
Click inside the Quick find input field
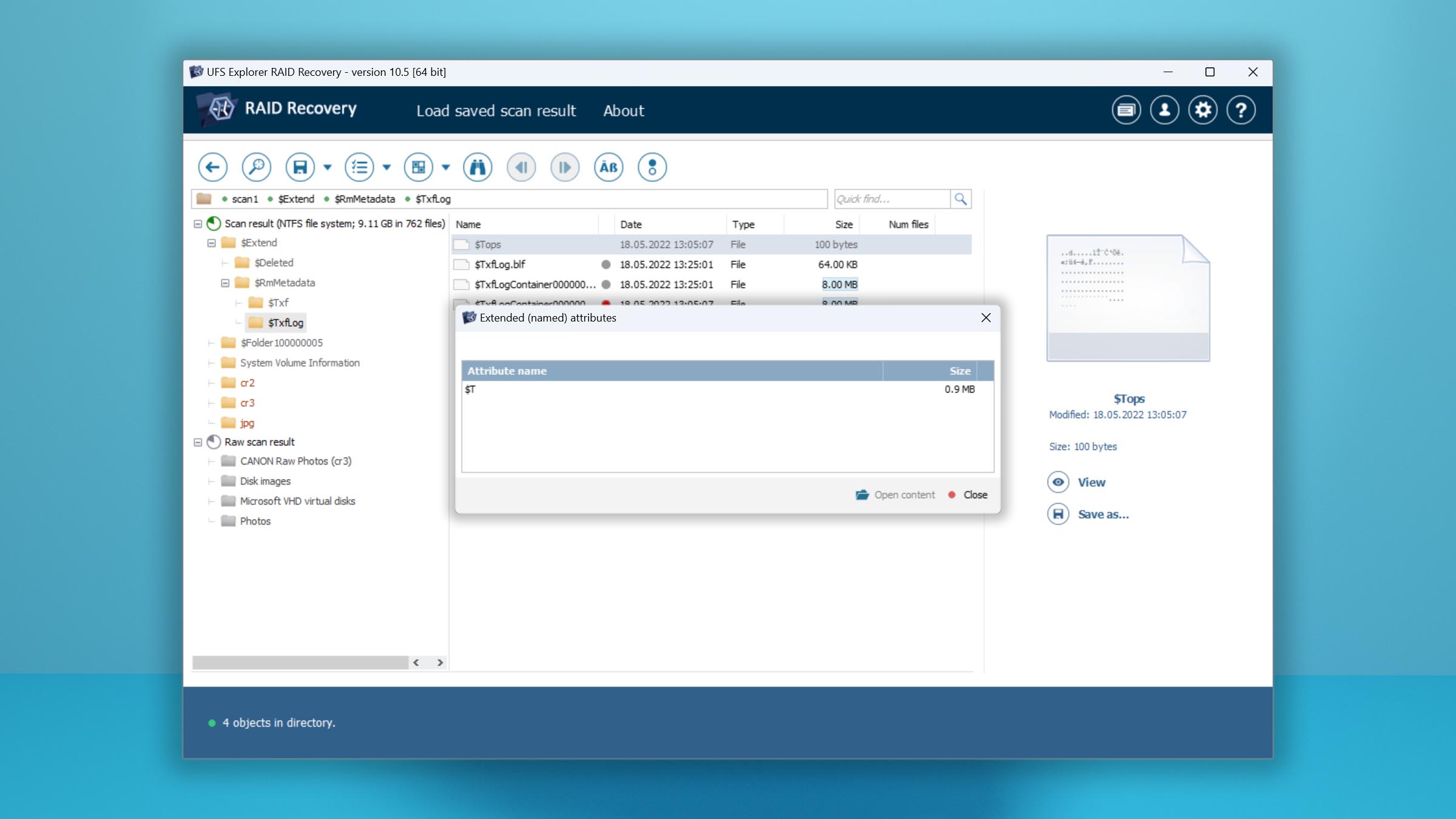(x=892, y=199)
